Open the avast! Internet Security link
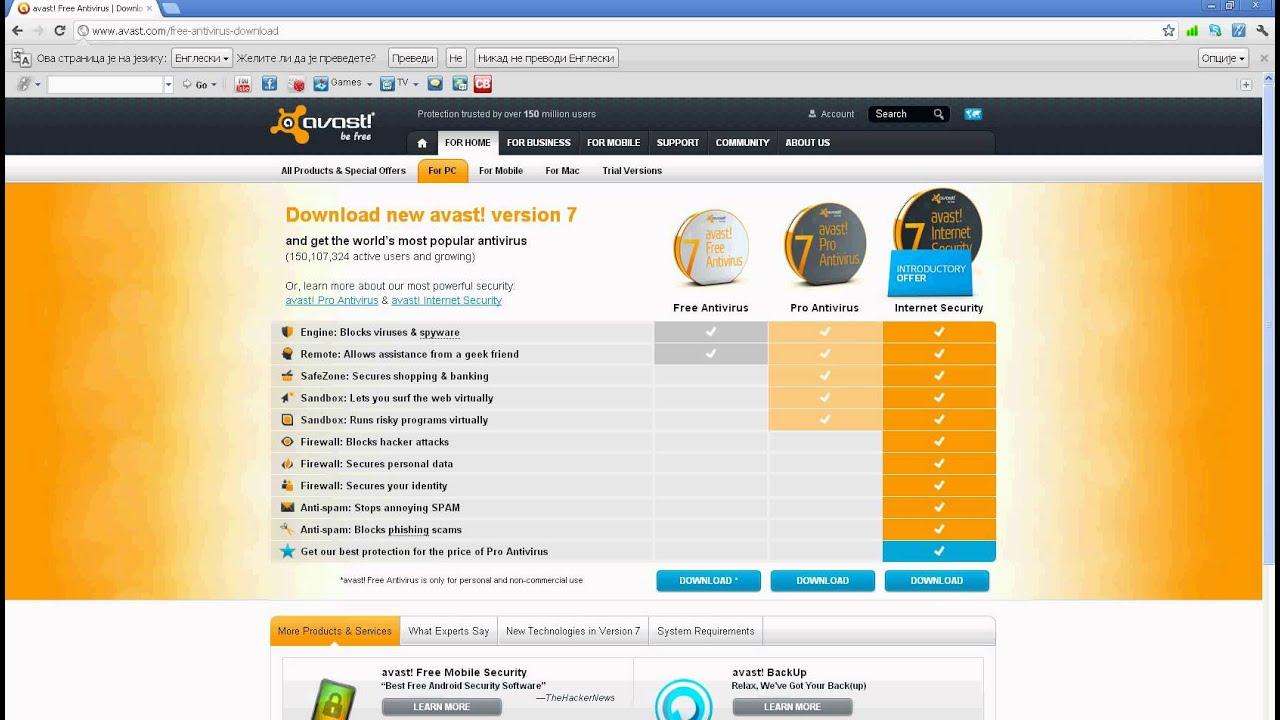 click(x=446, y=300)
